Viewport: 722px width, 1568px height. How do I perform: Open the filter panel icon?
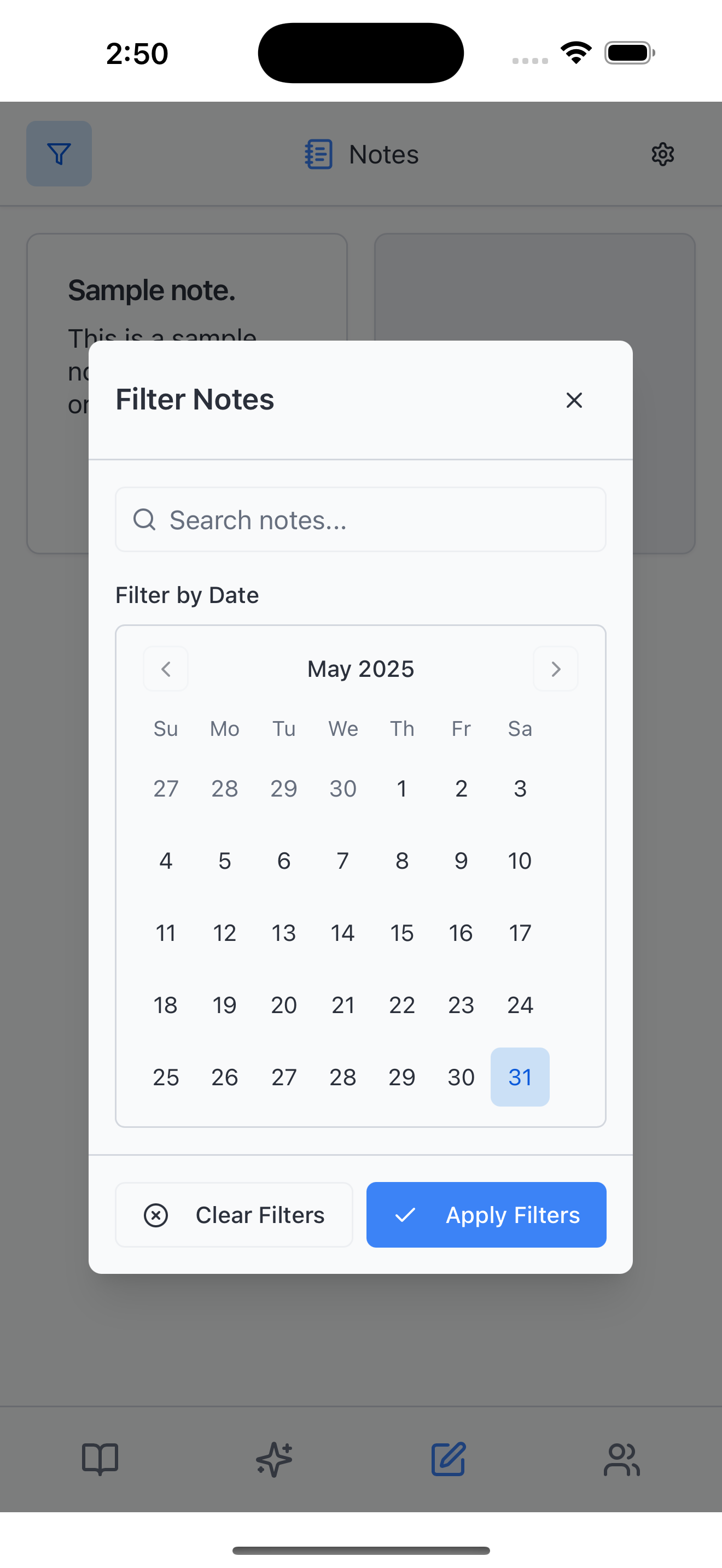(59, 154)
